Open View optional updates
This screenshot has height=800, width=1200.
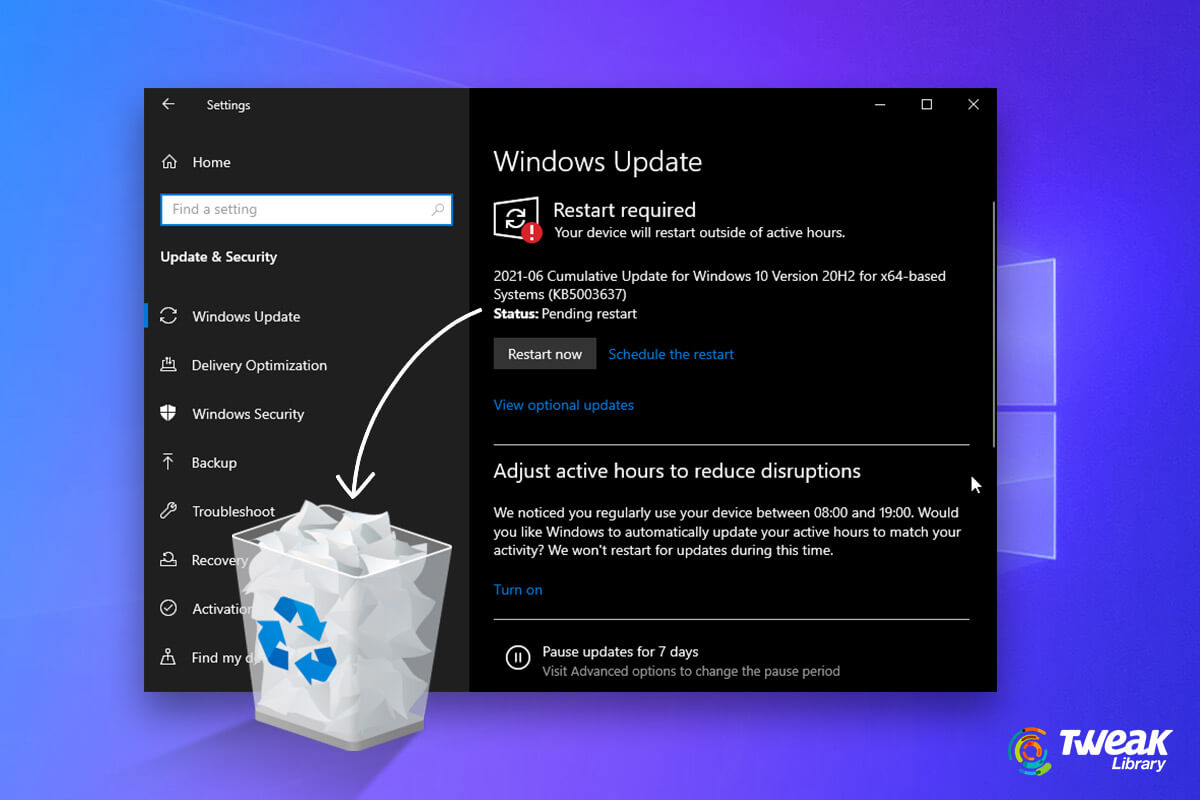click(x=563, y=405)
